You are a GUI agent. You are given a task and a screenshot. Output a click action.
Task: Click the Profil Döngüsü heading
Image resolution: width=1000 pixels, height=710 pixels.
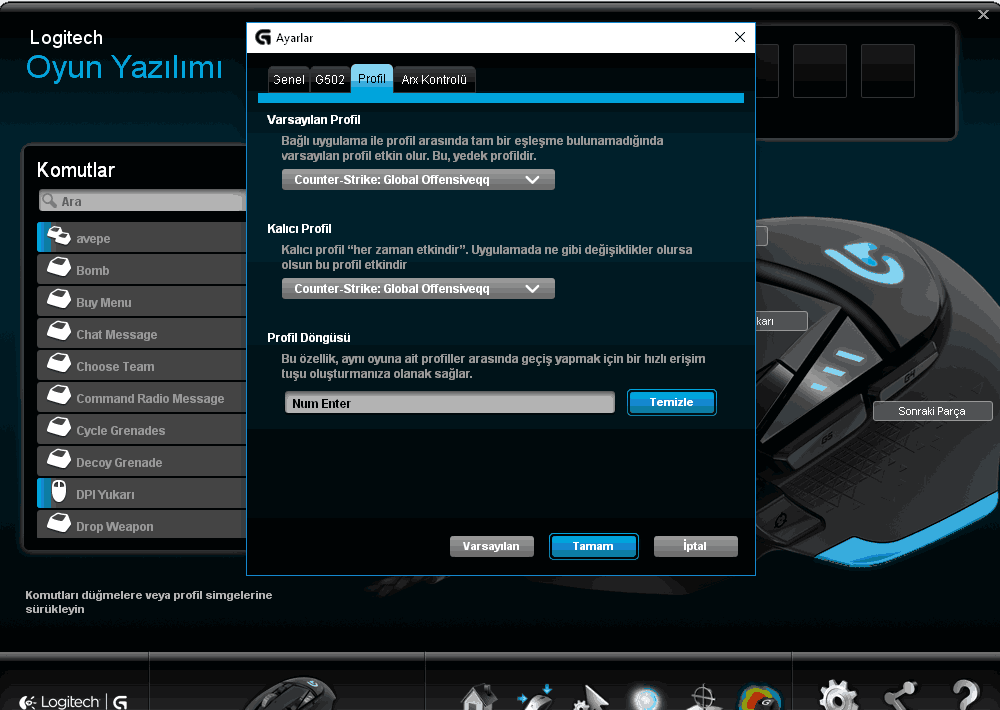[309, 337]
